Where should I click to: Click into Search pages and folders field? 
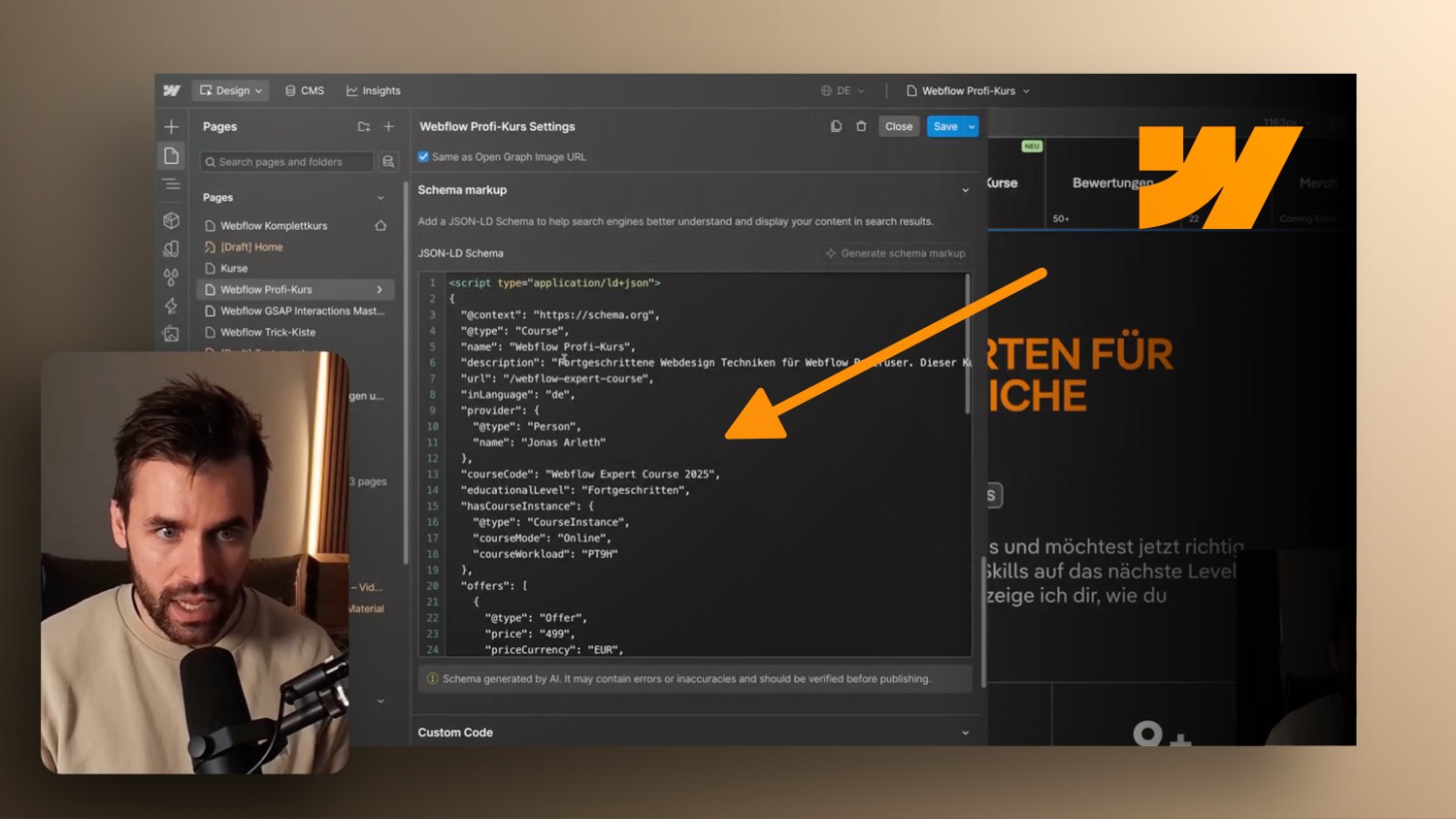coord(286,162)
